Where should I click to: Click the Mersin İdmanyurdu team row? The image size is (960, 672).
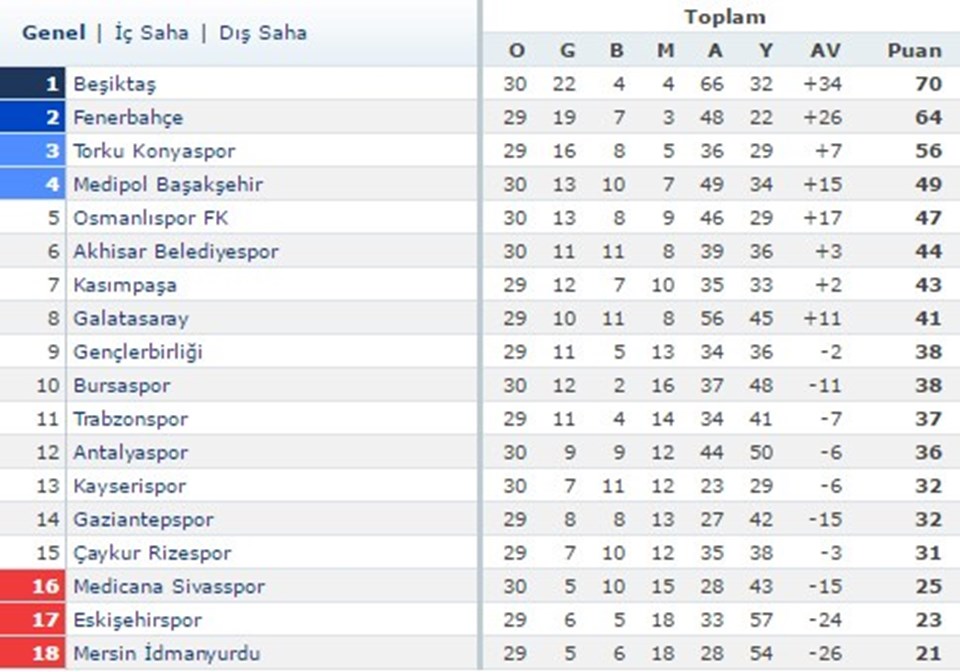(480, 653)
